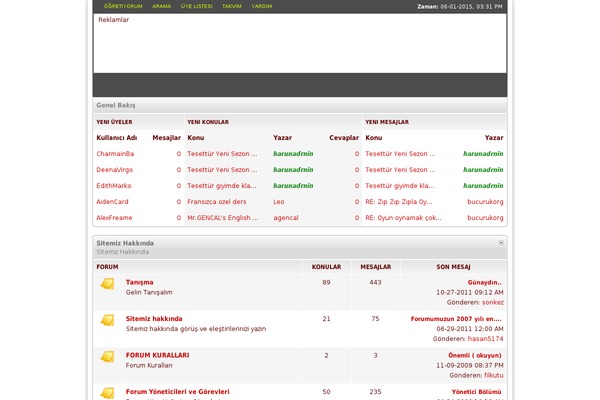Open the TAKVİM calendar page
600x400 pixels.
232,6
